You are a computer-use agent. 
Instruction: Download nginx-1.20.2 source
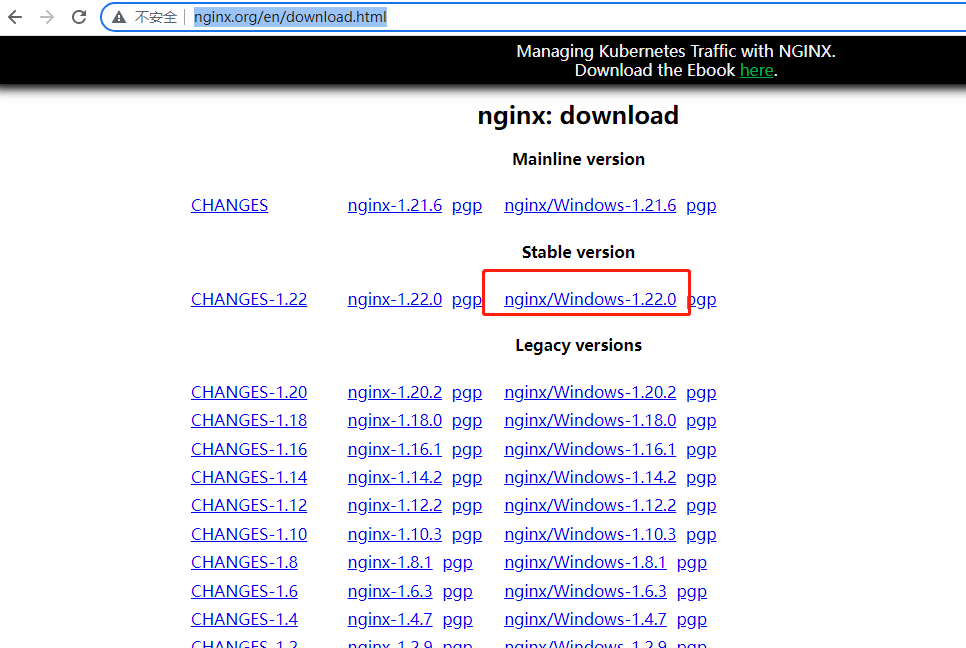[394, 392]
